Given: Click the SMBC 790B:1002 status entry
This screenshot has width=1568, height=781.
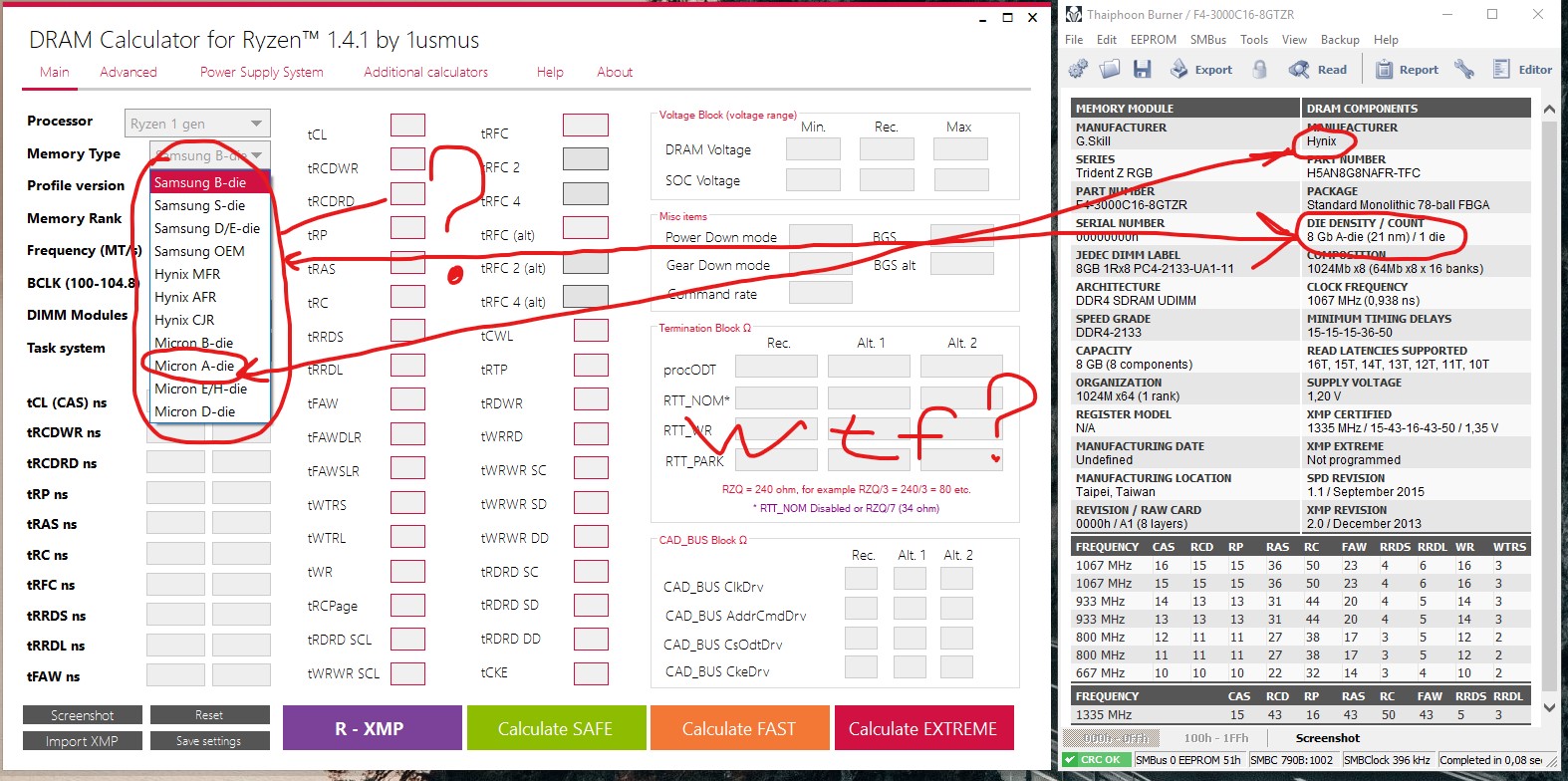Looking at the screenshot, I should [1292, 760].
